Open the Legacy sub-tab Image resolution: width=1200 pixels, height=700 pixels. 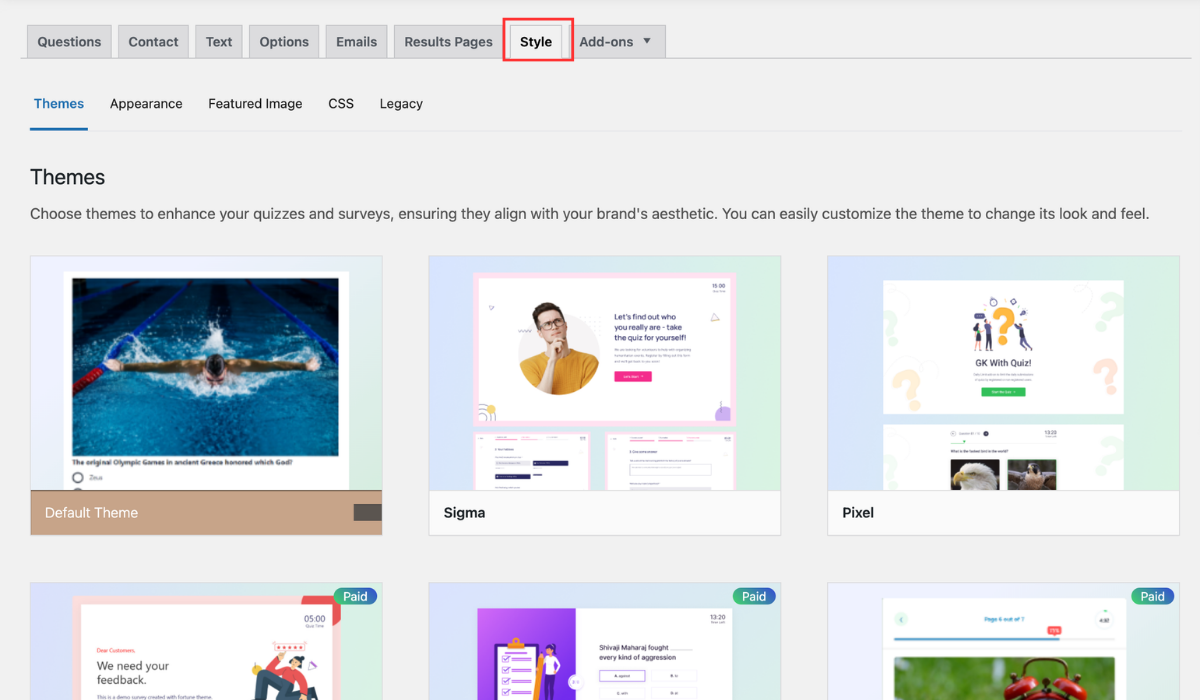[401, 104]
